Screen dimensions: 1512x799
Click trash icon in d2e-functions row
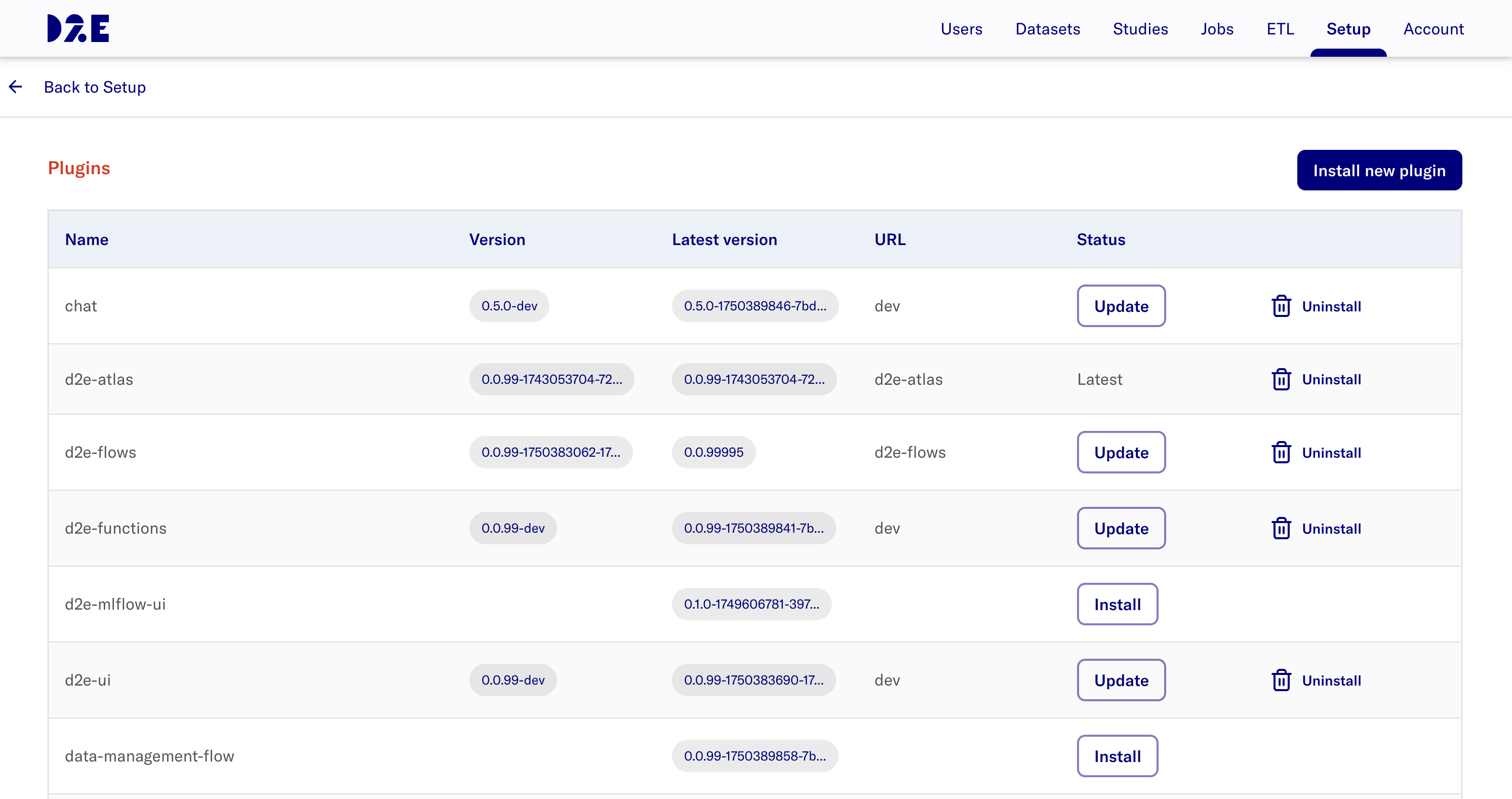[x=1281, y=528]
